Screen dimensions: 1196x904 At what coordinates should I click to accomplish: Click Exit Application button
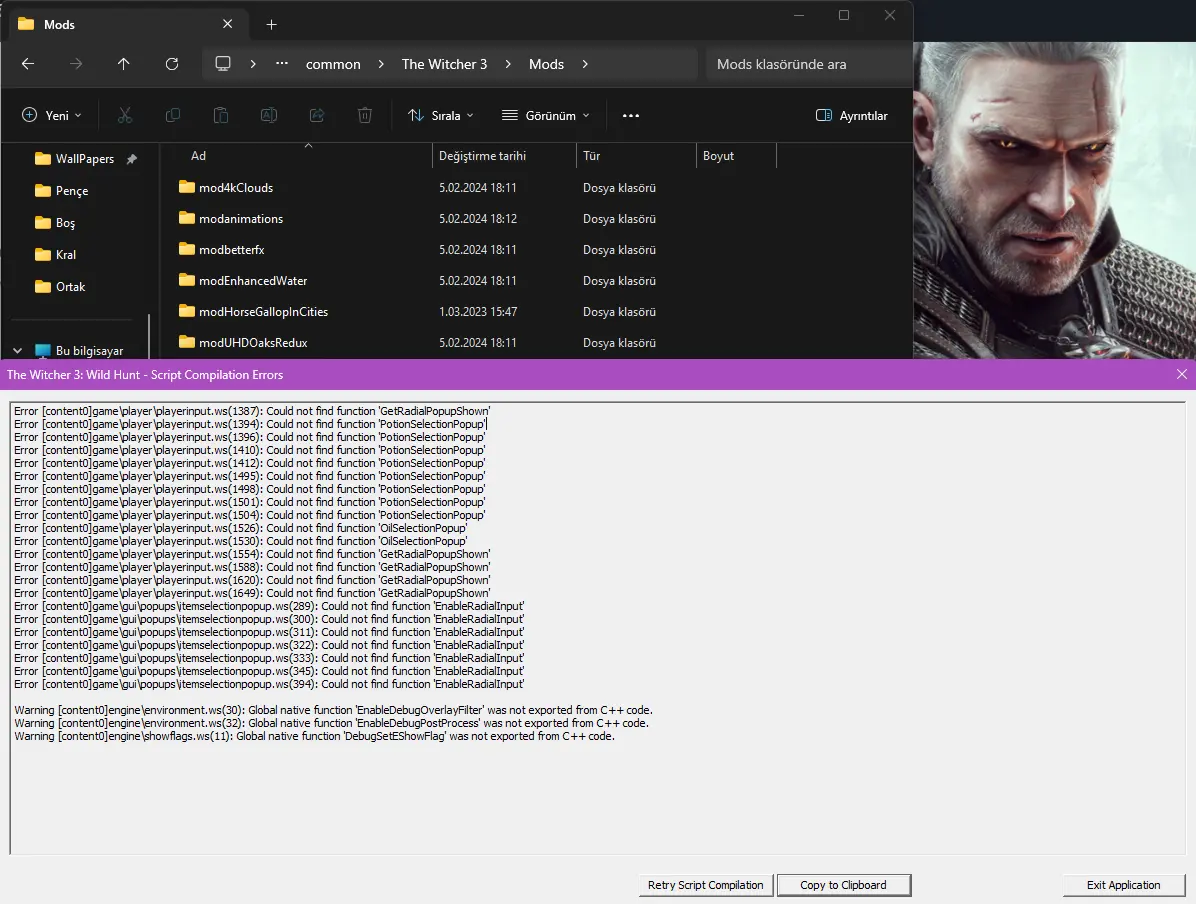(1124, 885)
